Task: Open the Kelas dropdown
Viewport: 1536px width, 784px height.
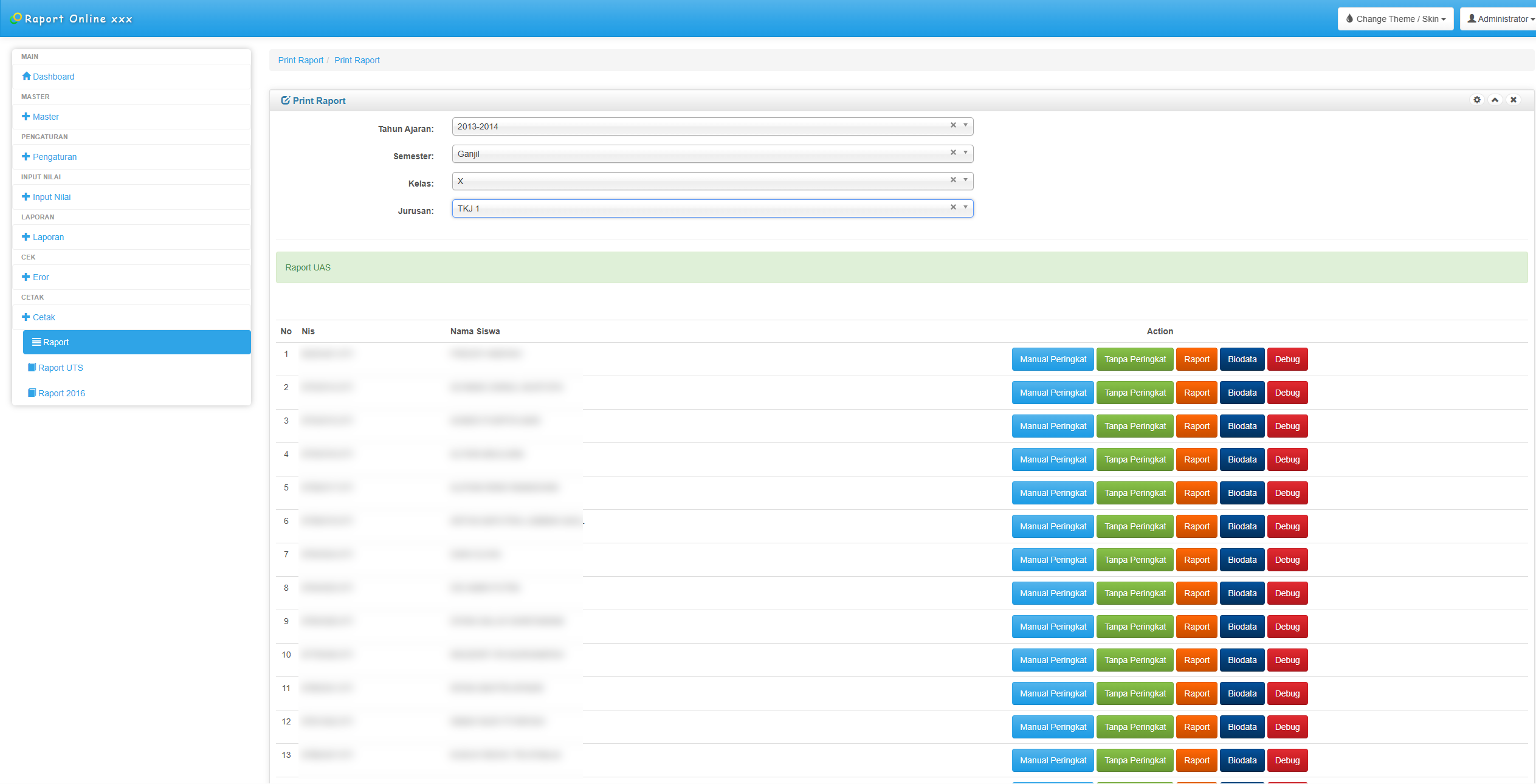Action: [x=964, y=181]
